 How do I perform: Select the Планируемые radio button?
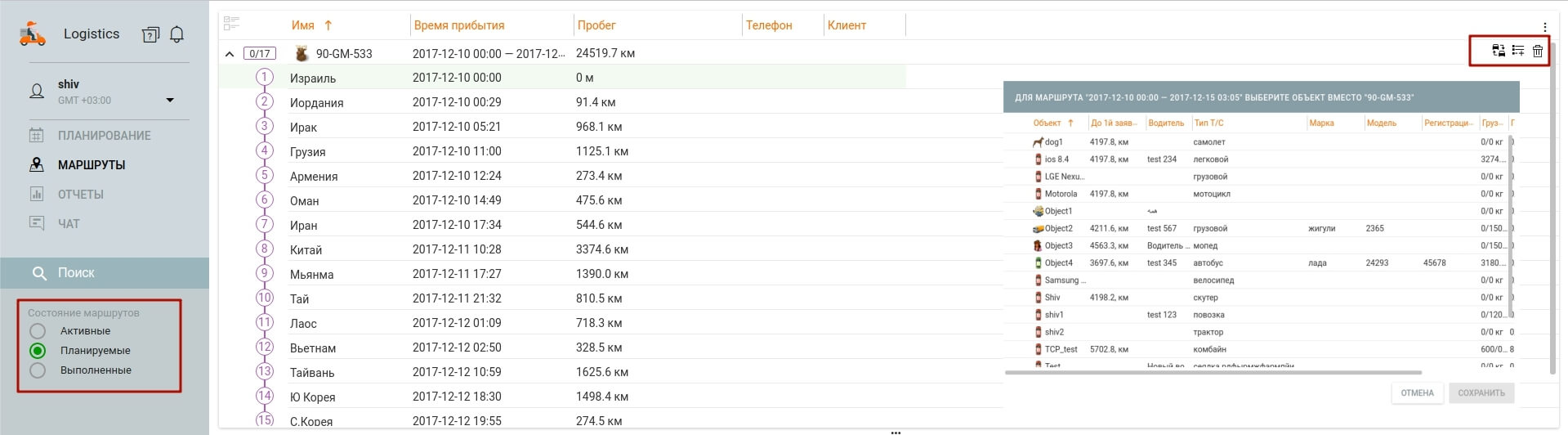38,351
